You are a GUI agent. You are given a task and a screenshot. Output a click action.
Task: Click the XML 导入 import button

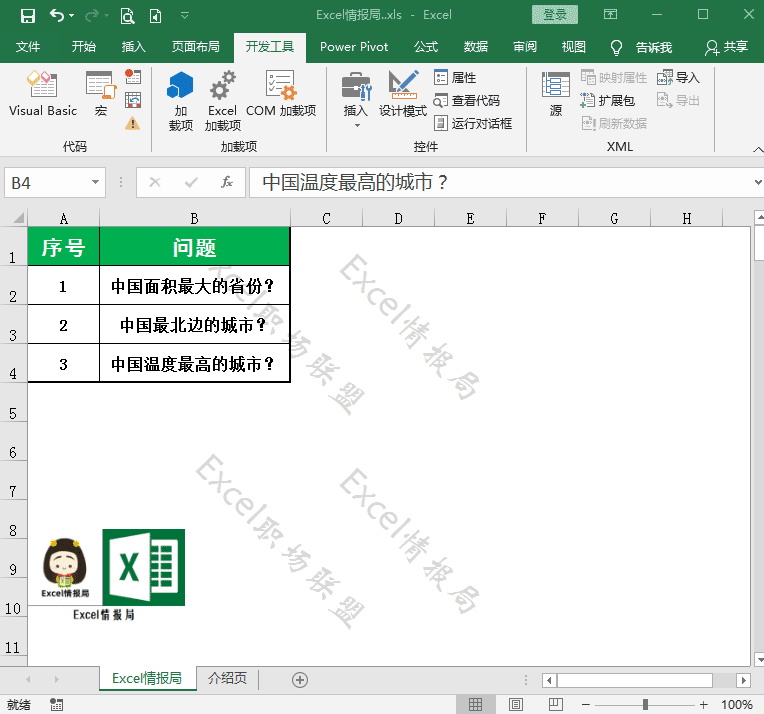[678, 77]
